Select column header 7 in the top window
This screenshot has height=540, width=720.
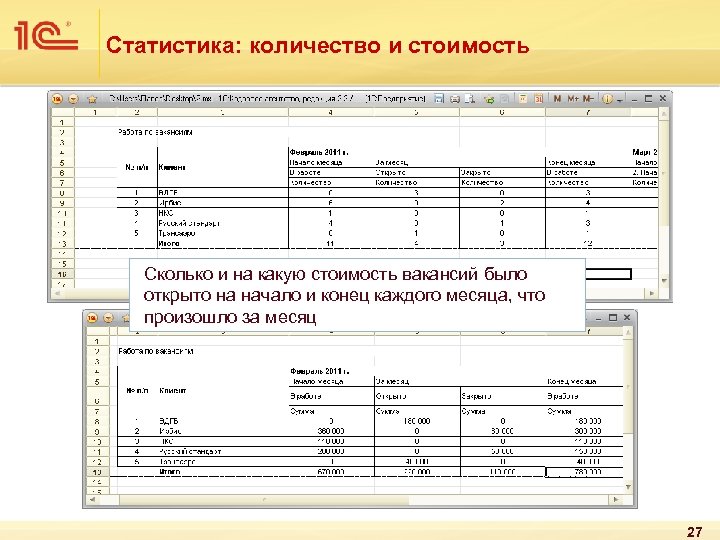[x=588, y=112]
